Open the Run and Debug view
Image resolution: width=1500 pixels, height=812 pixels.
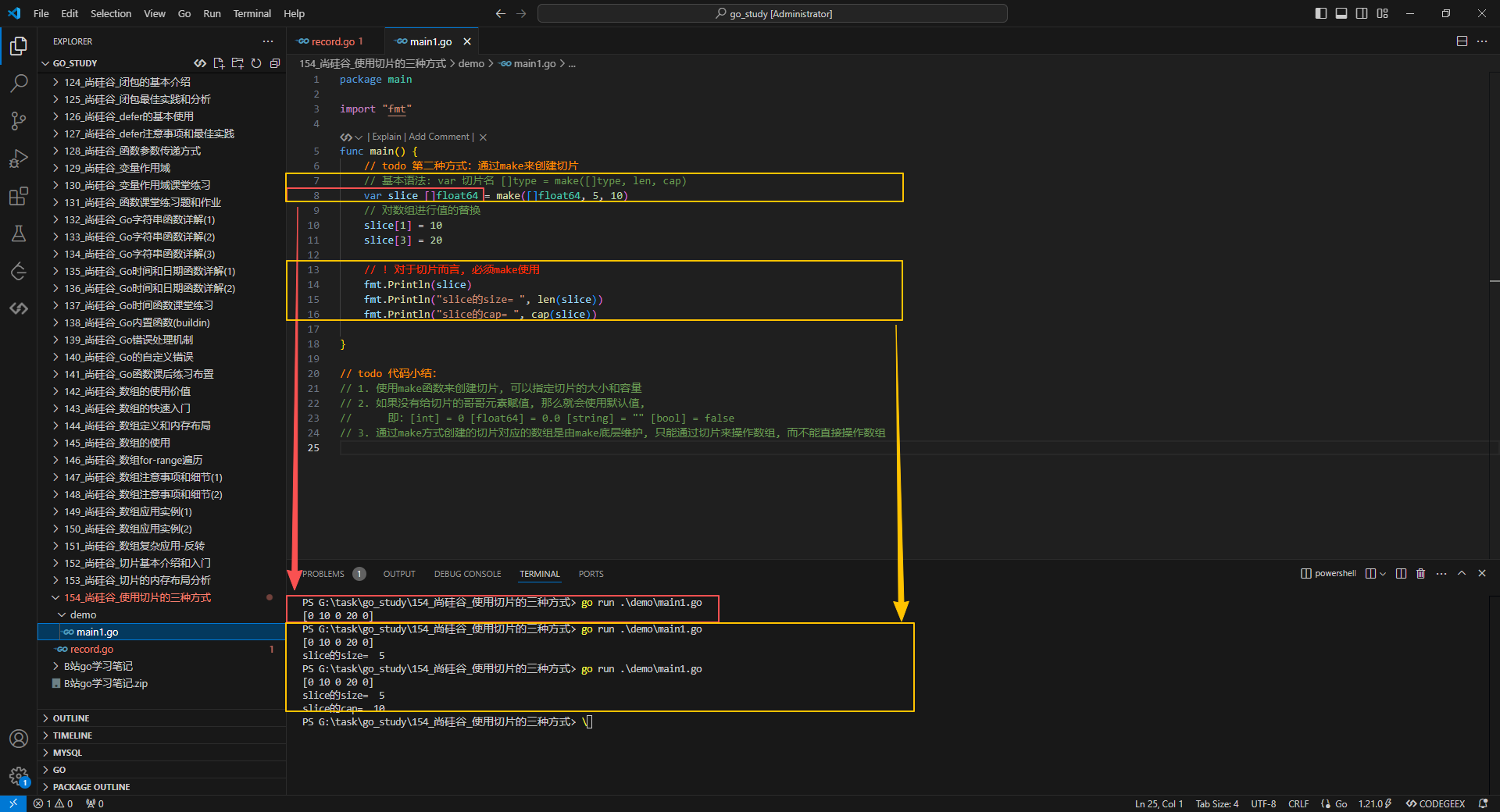click(19, 158)
